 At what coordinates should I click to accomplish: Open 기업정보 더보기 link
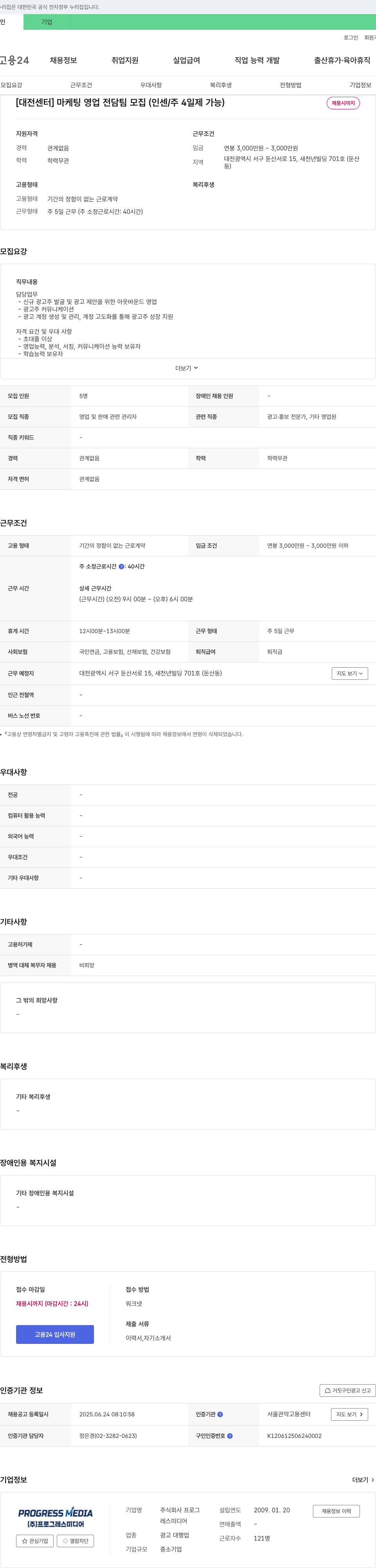[363, 1480]
